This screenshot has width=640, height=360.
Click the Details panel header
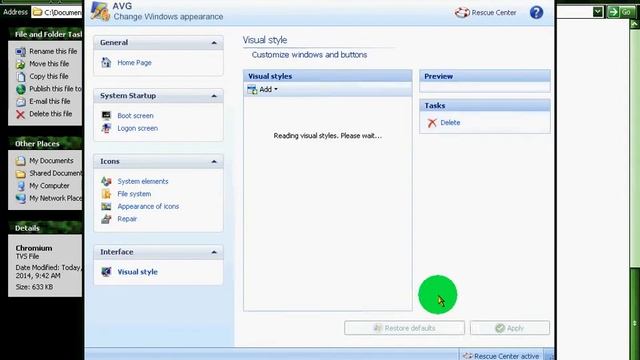(x=45, y=228)
